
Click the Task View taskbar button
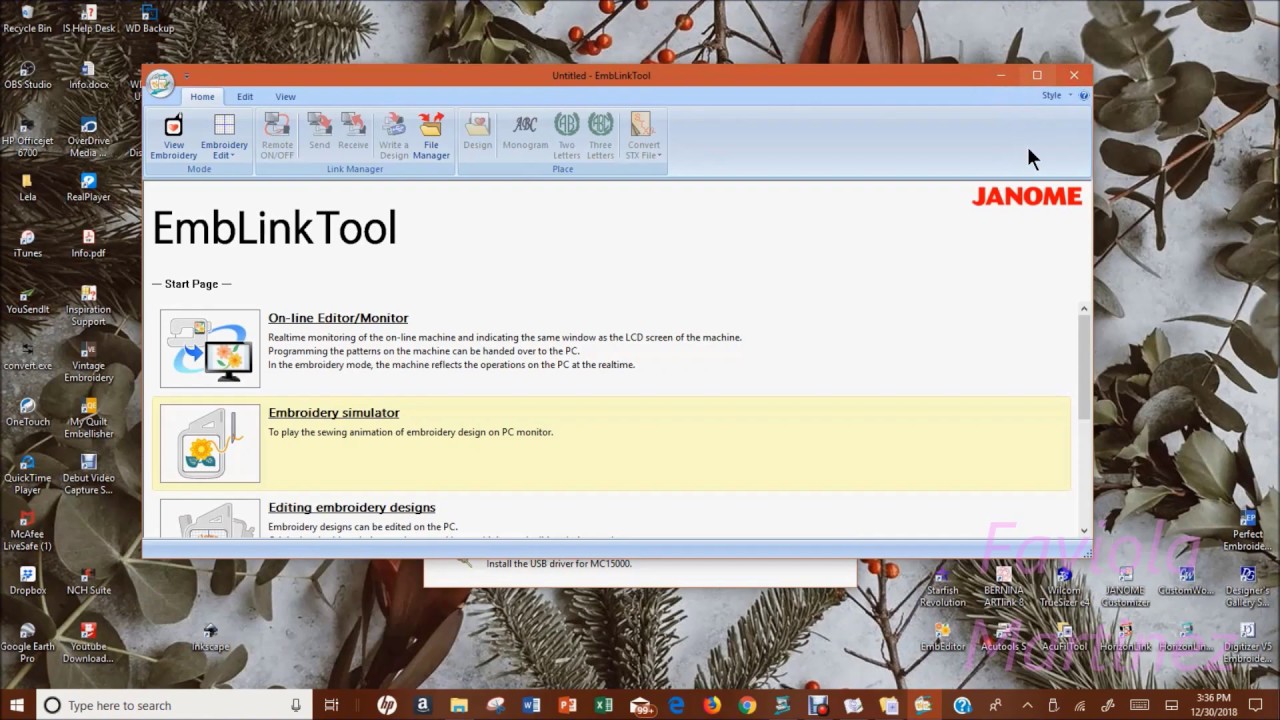331,705
